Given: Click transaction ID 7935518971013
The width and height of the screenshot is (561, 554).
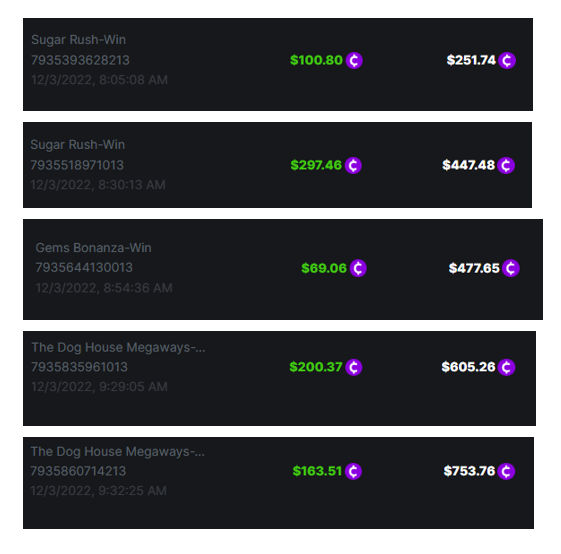Looking at the screenshot, I should point(77,165).
